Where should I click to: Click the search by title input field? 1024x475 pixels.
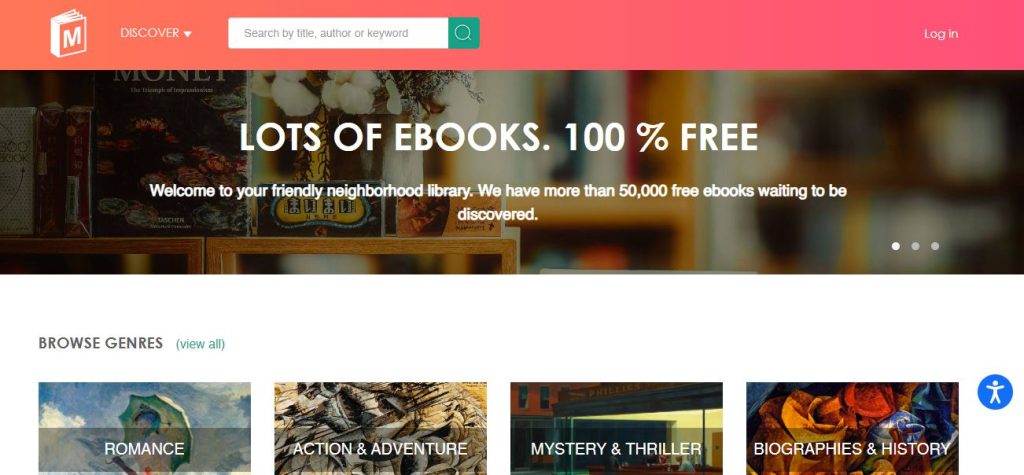[338, 33]
